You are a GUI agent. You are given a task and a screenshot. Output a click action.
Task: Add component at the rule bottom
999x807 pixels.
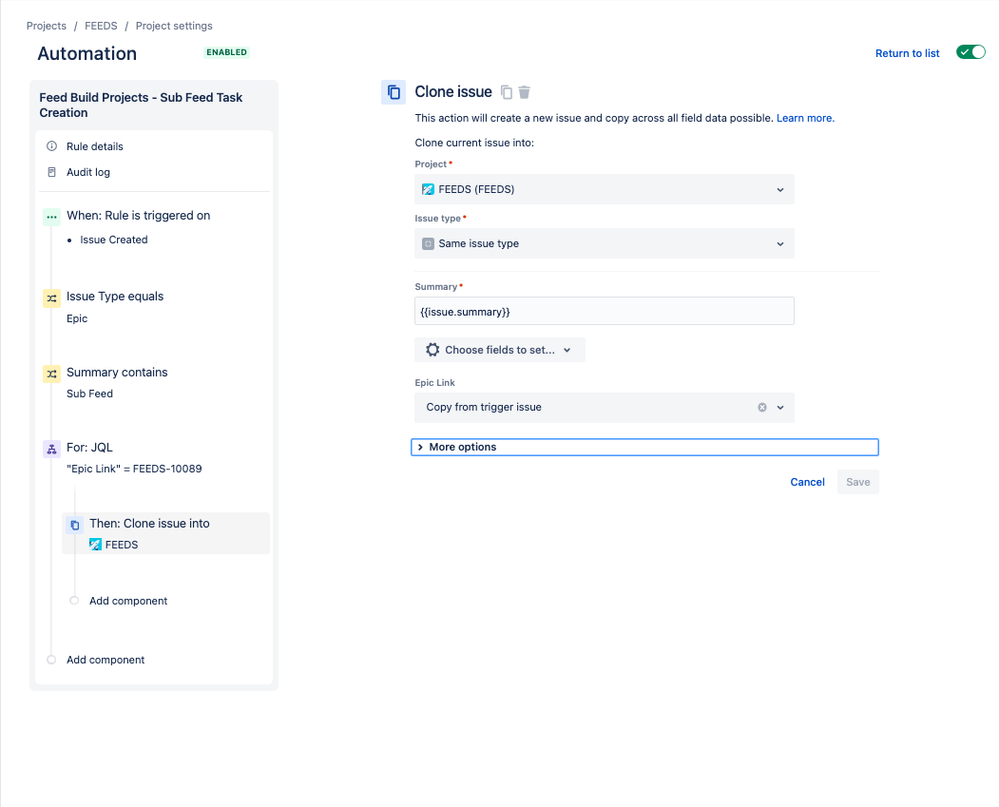pyautogui.click(x=106, y=660)
